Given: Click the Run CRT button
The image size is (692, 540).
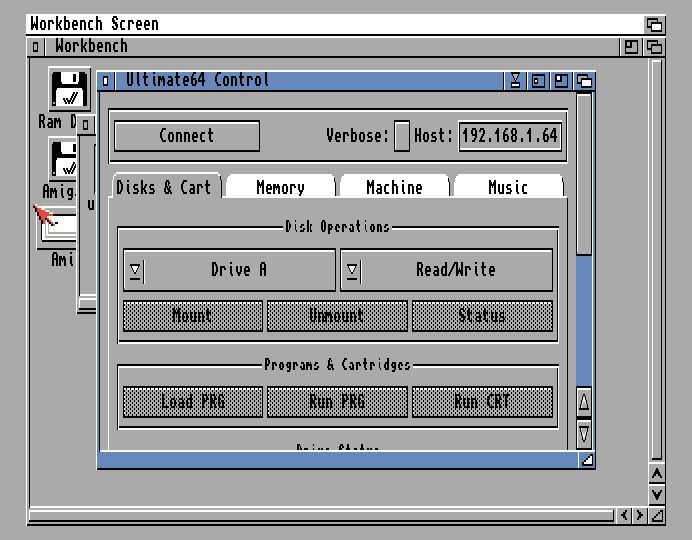Looking at the screenshot, I should pyautogui.click(x=482, y=401).
